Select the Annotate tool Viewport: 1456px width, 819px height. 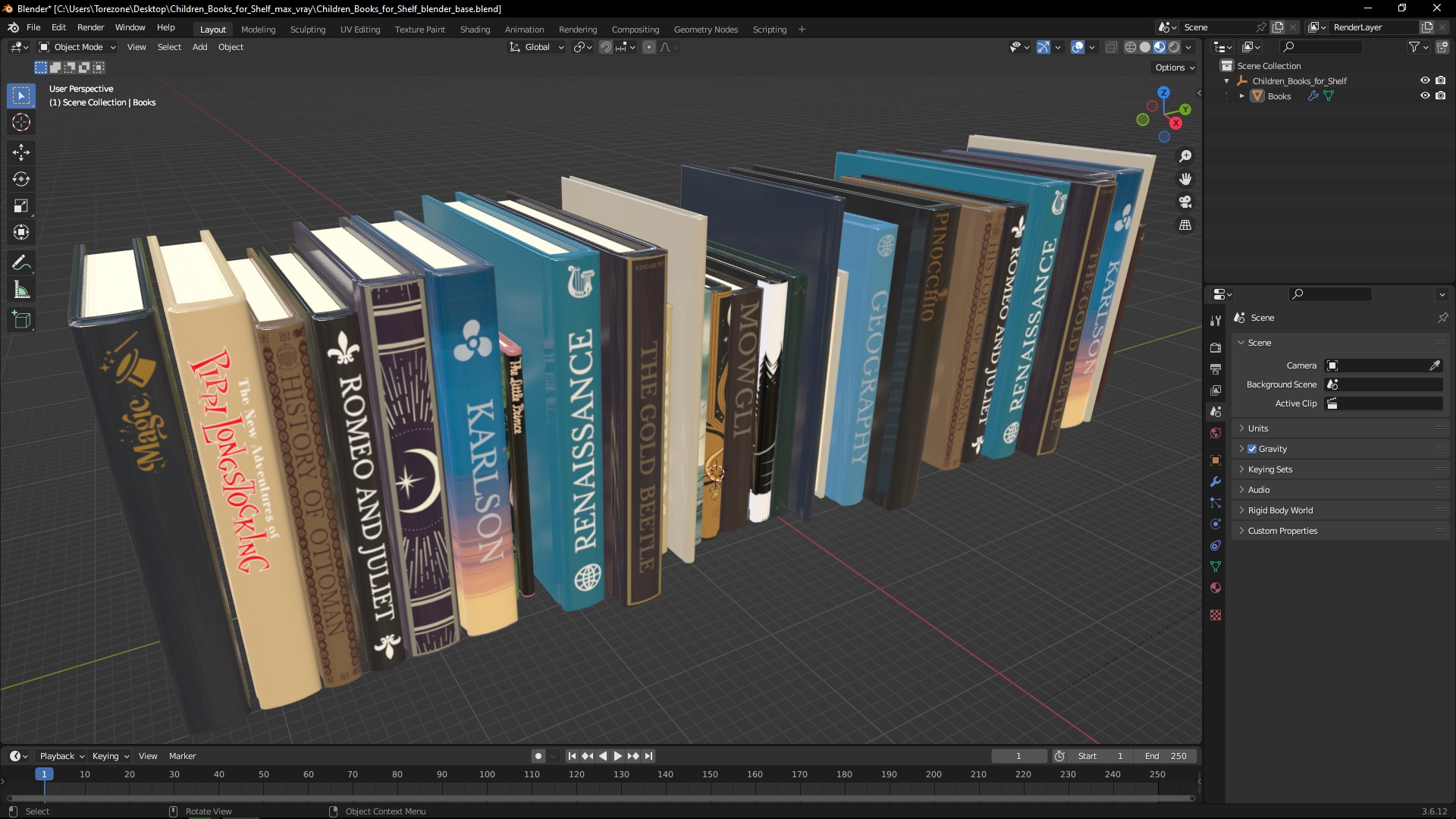[21, 263]
